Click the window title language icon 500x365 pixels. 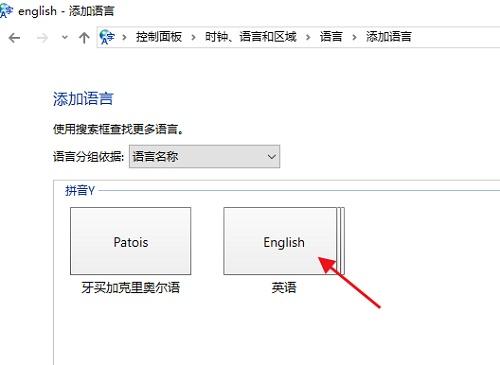[x=6, y=11]
